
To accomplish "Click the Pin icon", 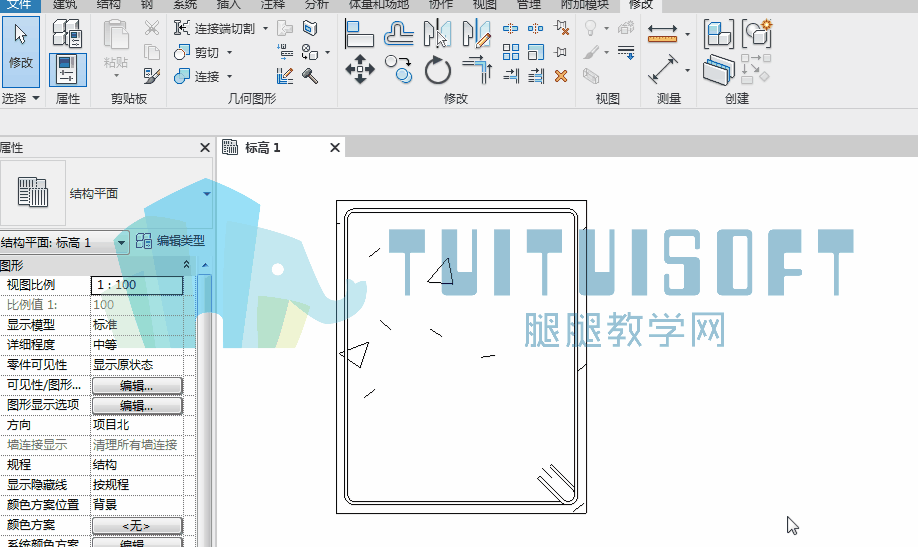I will [561, 52].
